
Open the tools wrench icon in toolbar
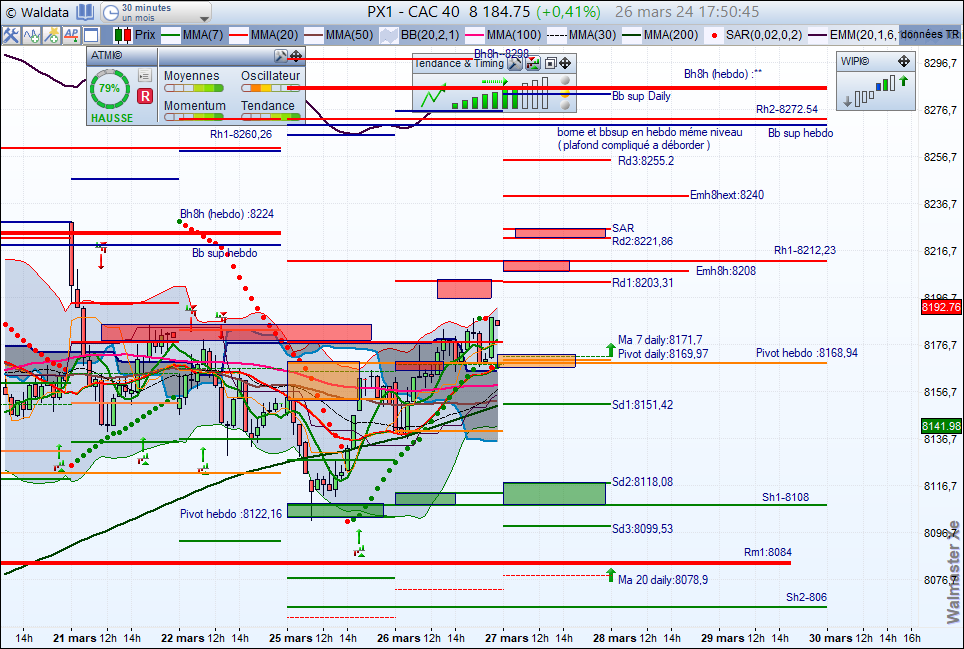coord(10,35)
